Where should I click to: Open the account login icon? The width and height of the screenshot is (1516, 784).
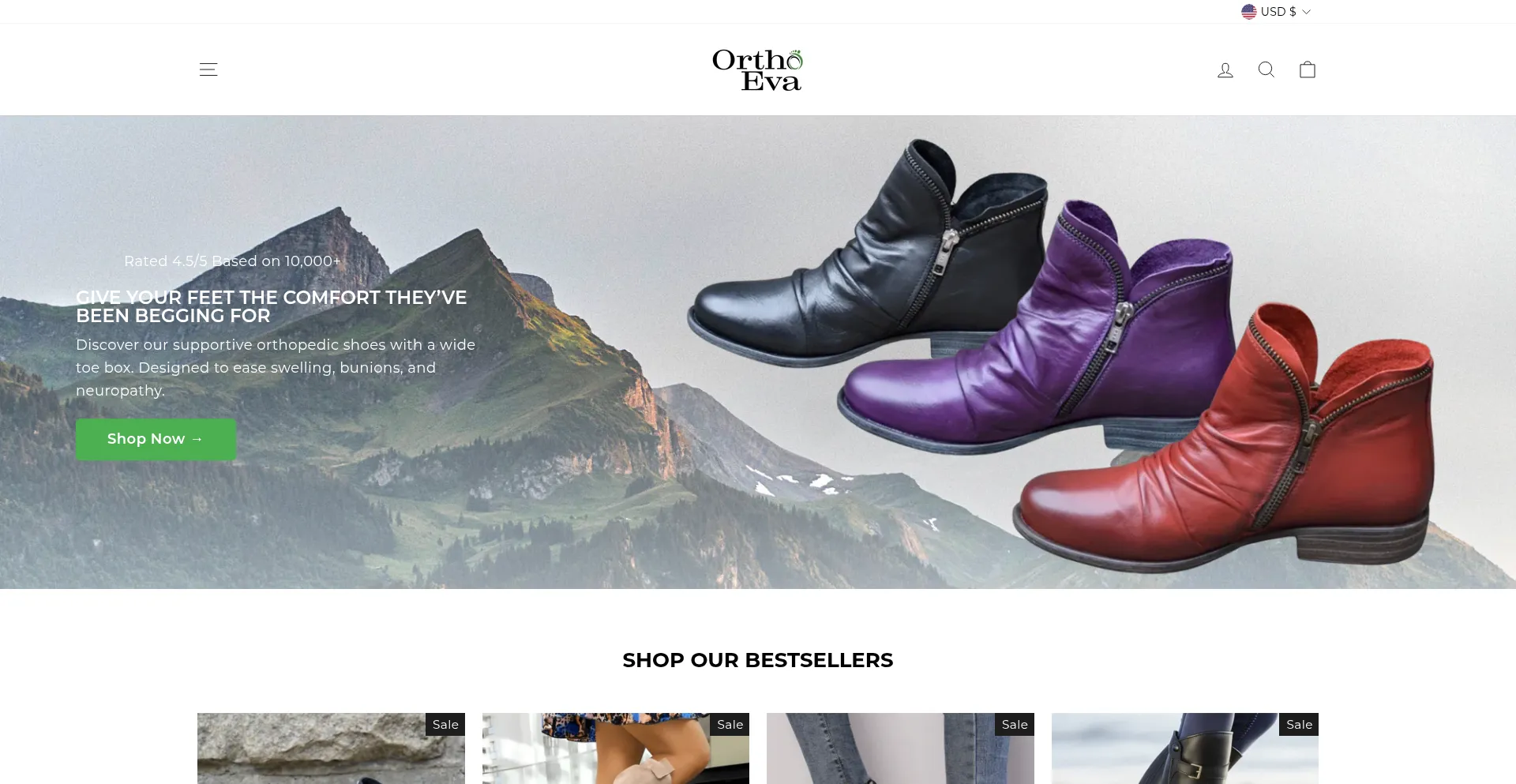1225,70
